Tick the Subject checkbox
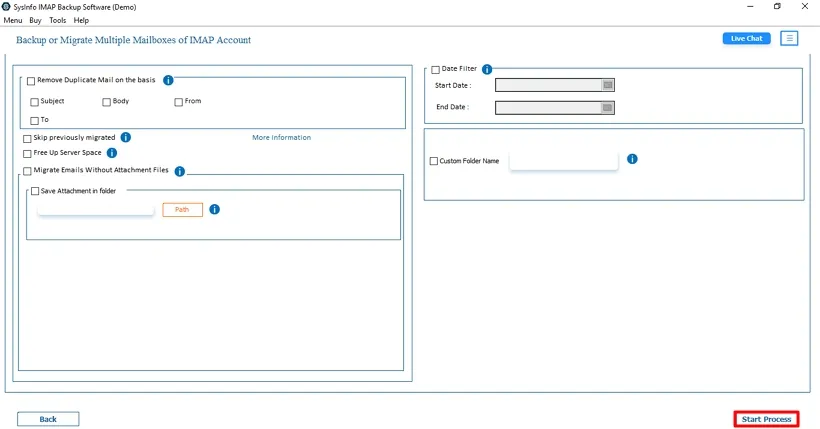This screenshot has height=429, width=820. 35,102
